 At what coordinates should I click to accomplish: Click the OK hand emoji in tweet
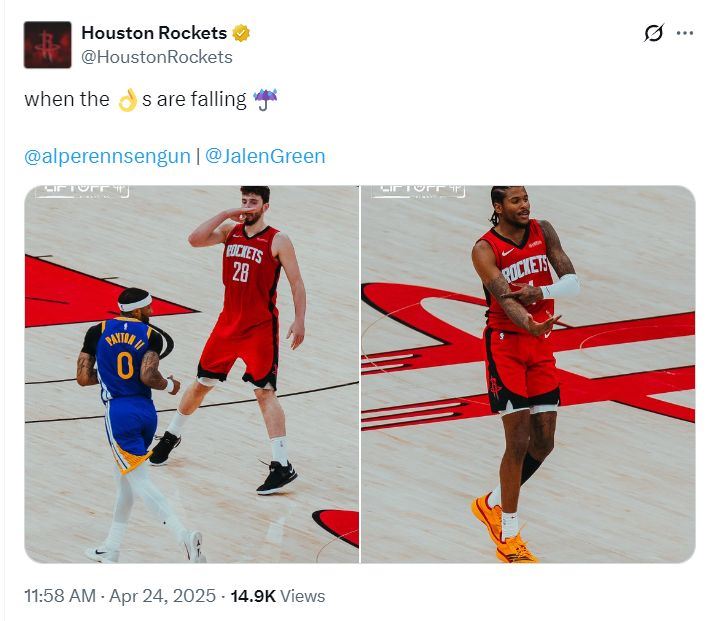tap(128, 100)
